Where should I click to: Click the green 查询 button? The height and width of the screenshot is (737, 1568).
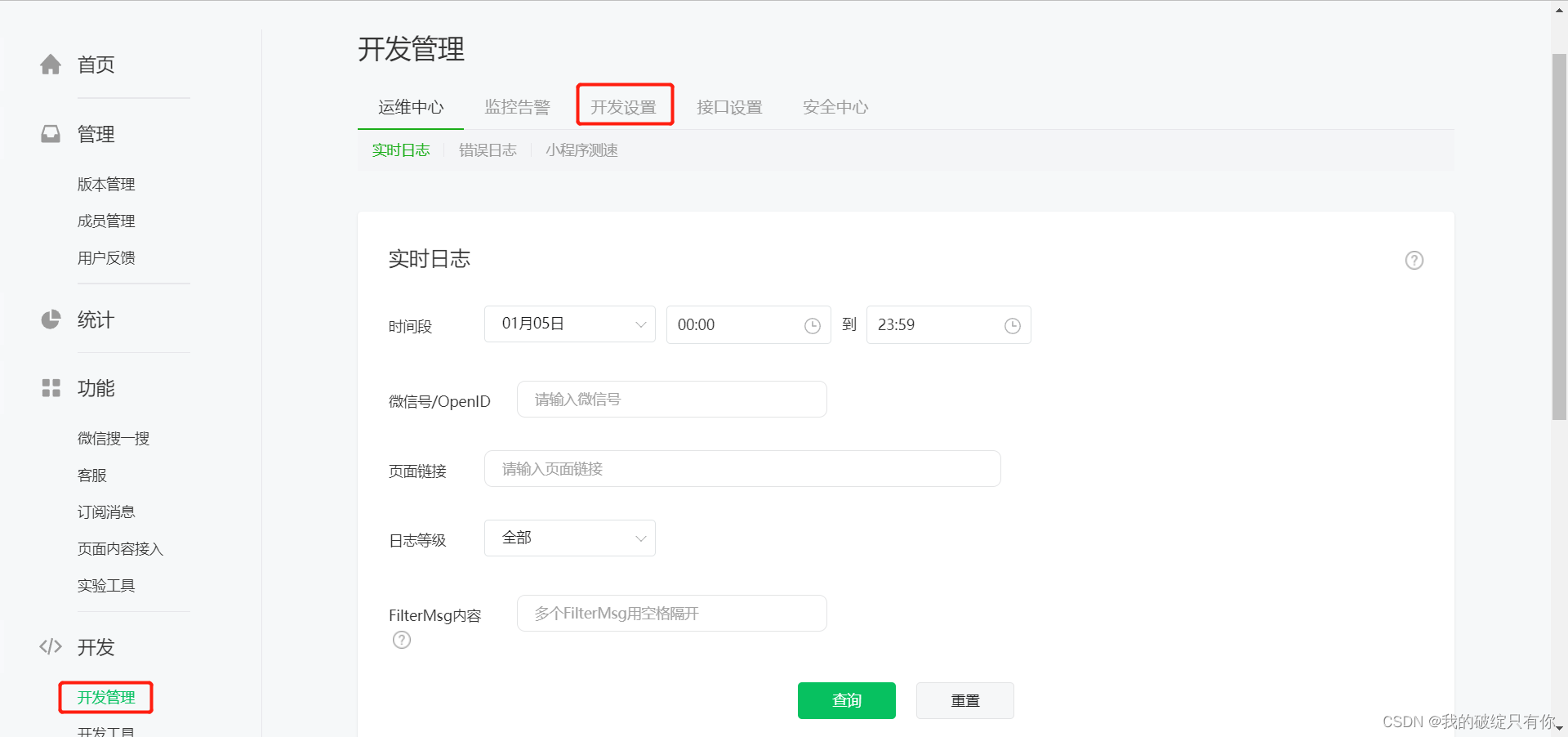[x=847, y=700]
